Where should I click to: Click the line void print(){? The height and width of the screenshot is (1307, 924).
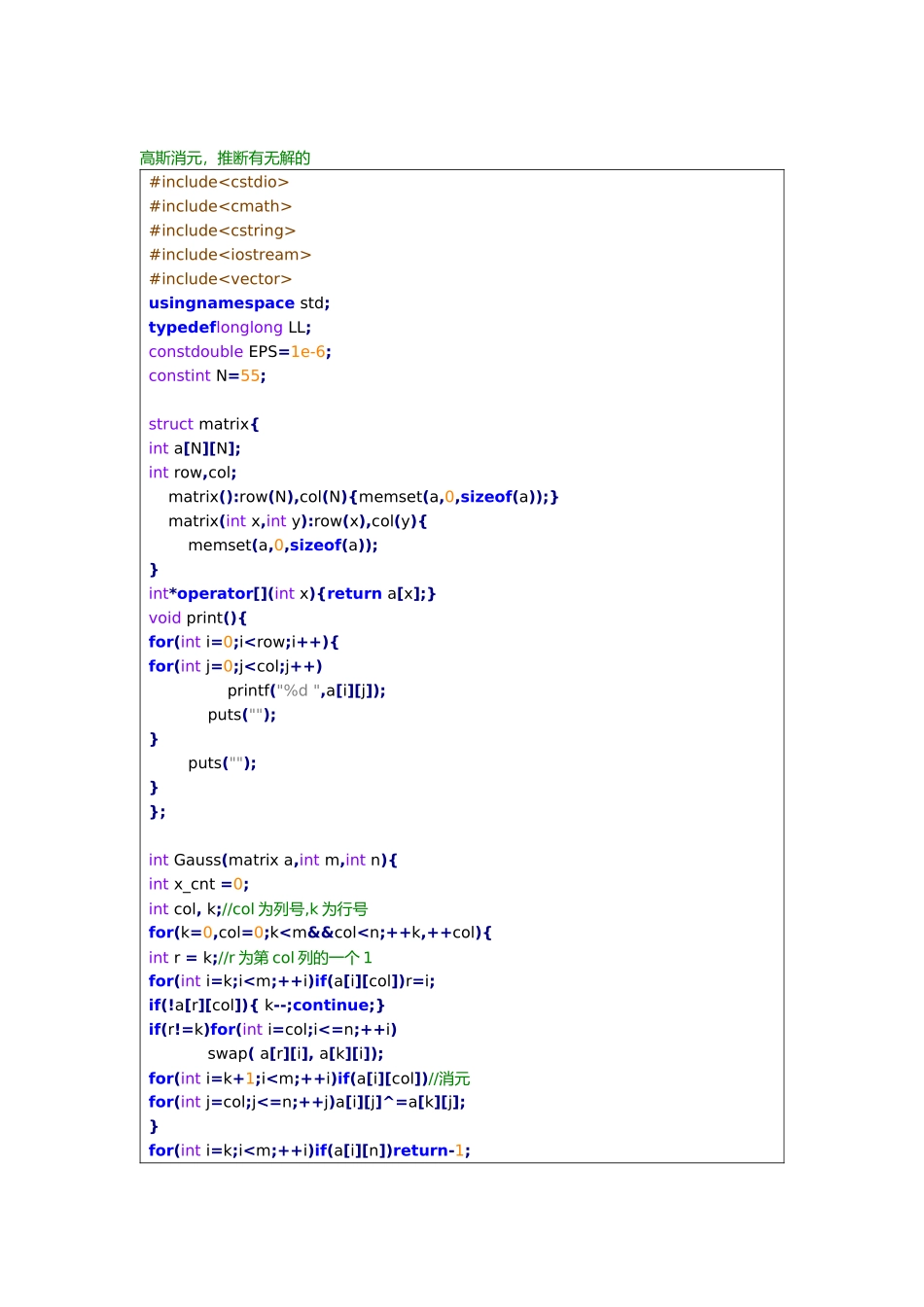click(197, 618)
